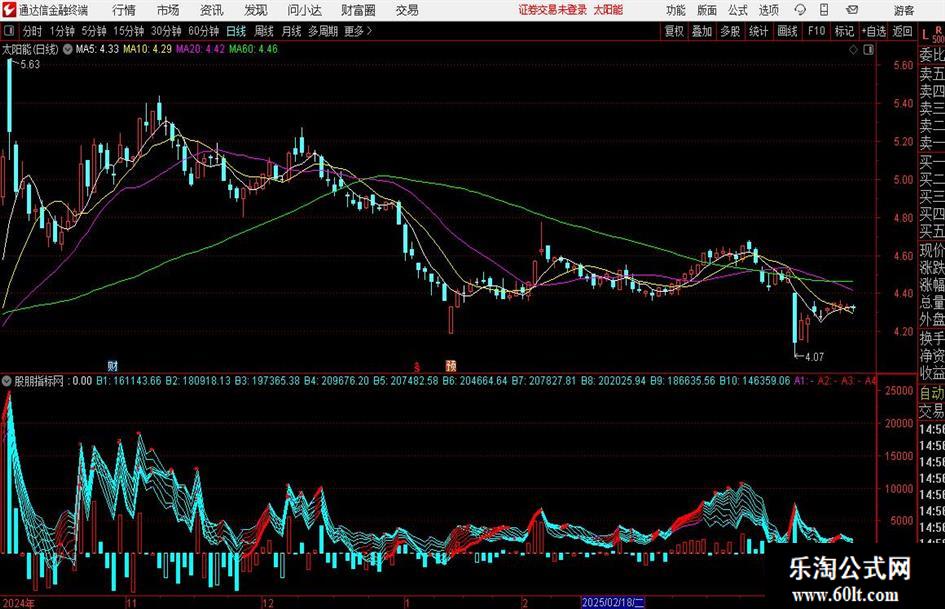This screenshot has height=609, width=945.
Task: Click the 交易 side panel label
Action: click(931, 411)
